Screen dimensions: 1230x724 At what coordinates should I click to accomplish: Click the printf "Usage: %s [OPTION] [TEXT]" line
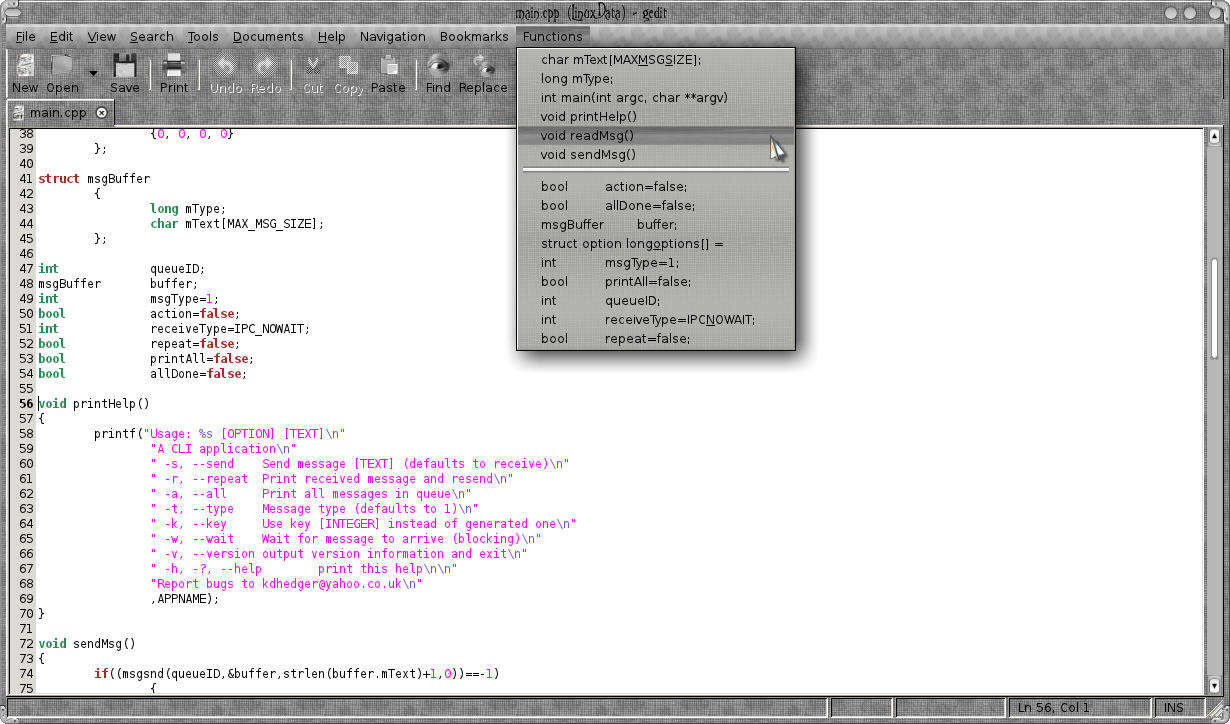[219, 434]
